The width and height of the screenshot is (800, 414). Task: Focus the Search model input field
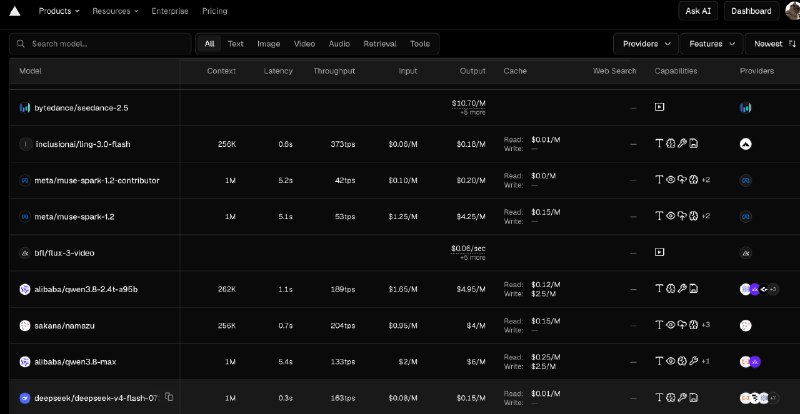(101, 44)
